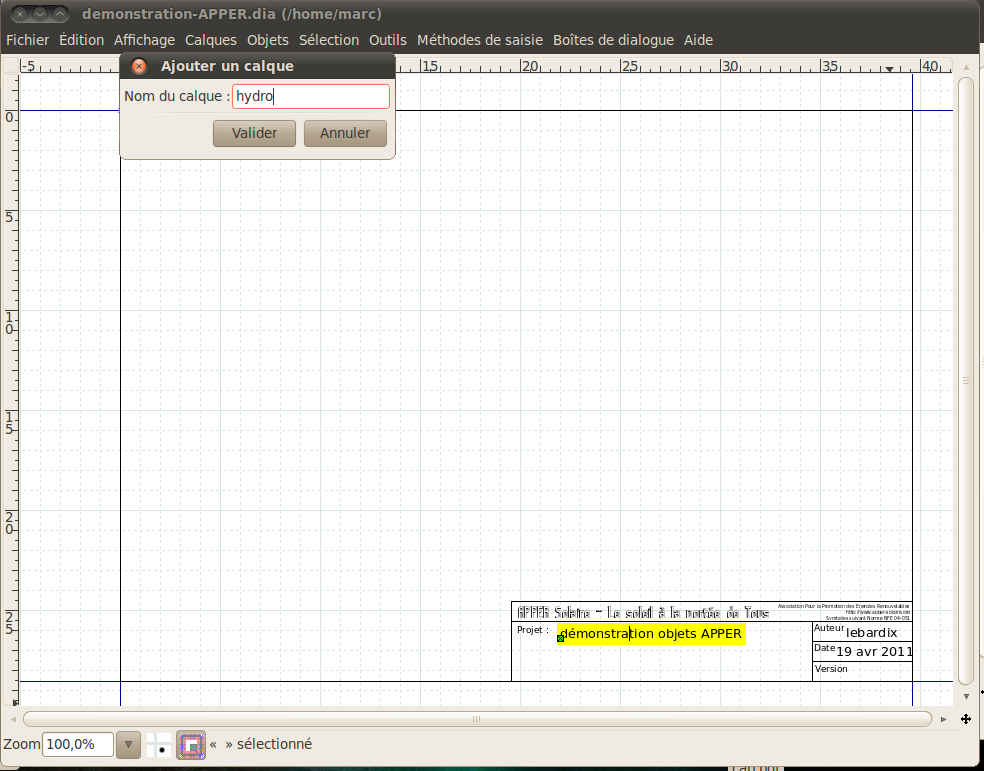Click the horizontal scrollbar right arrow
The width and height of the screenshot is (984, 771).
pyautogui.click(x=943, y=718)
